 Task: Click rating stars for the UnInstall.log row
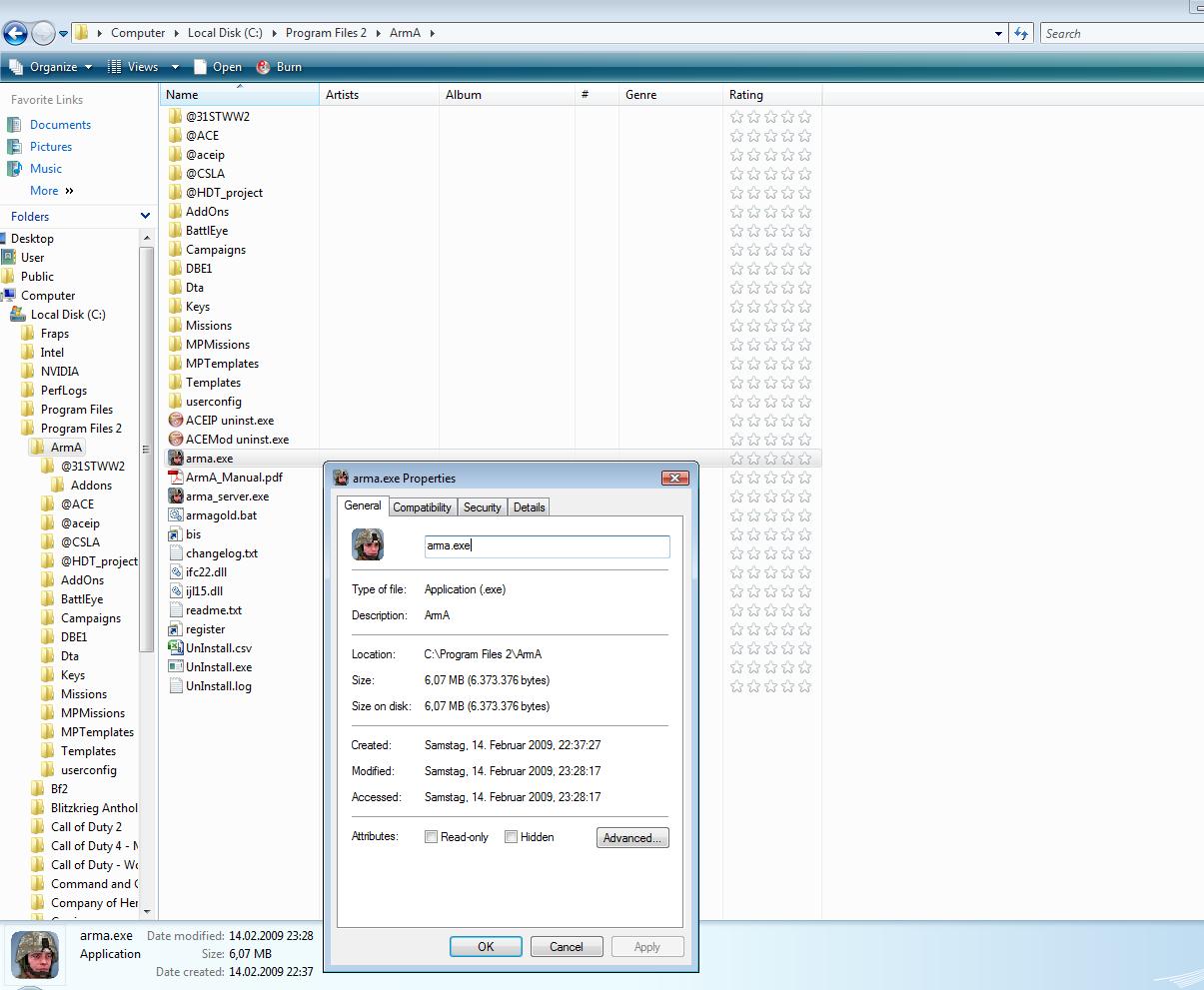770,686
